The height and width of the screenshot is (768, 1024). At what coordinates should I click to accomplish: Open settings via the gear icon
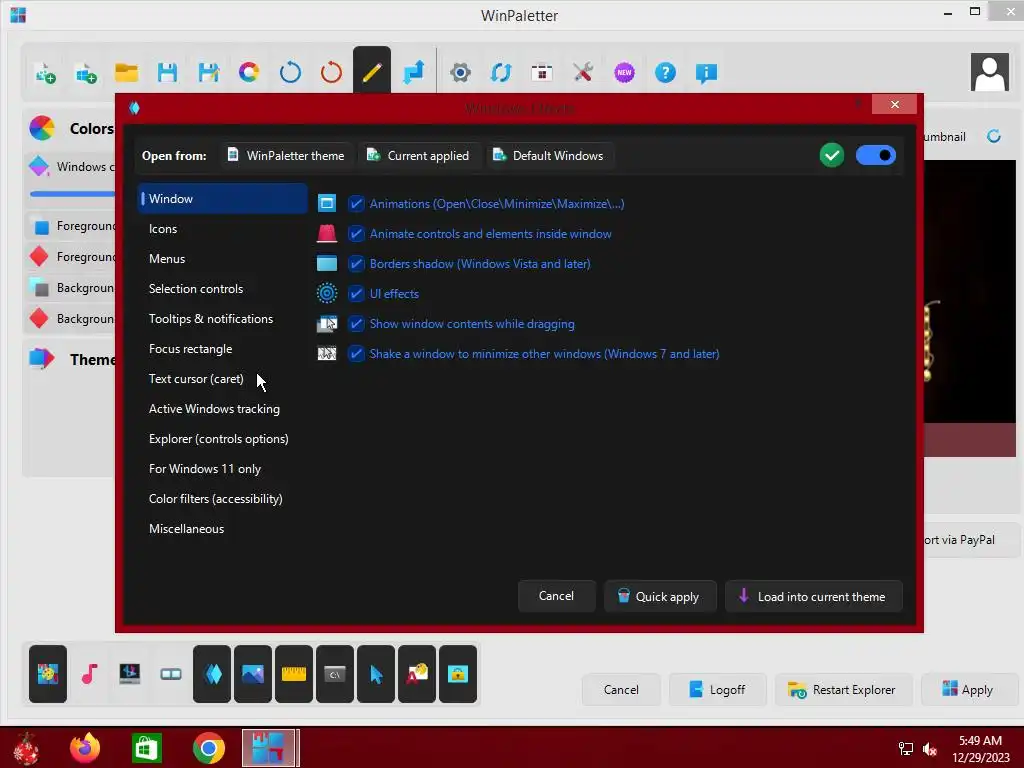click(460, 72)
